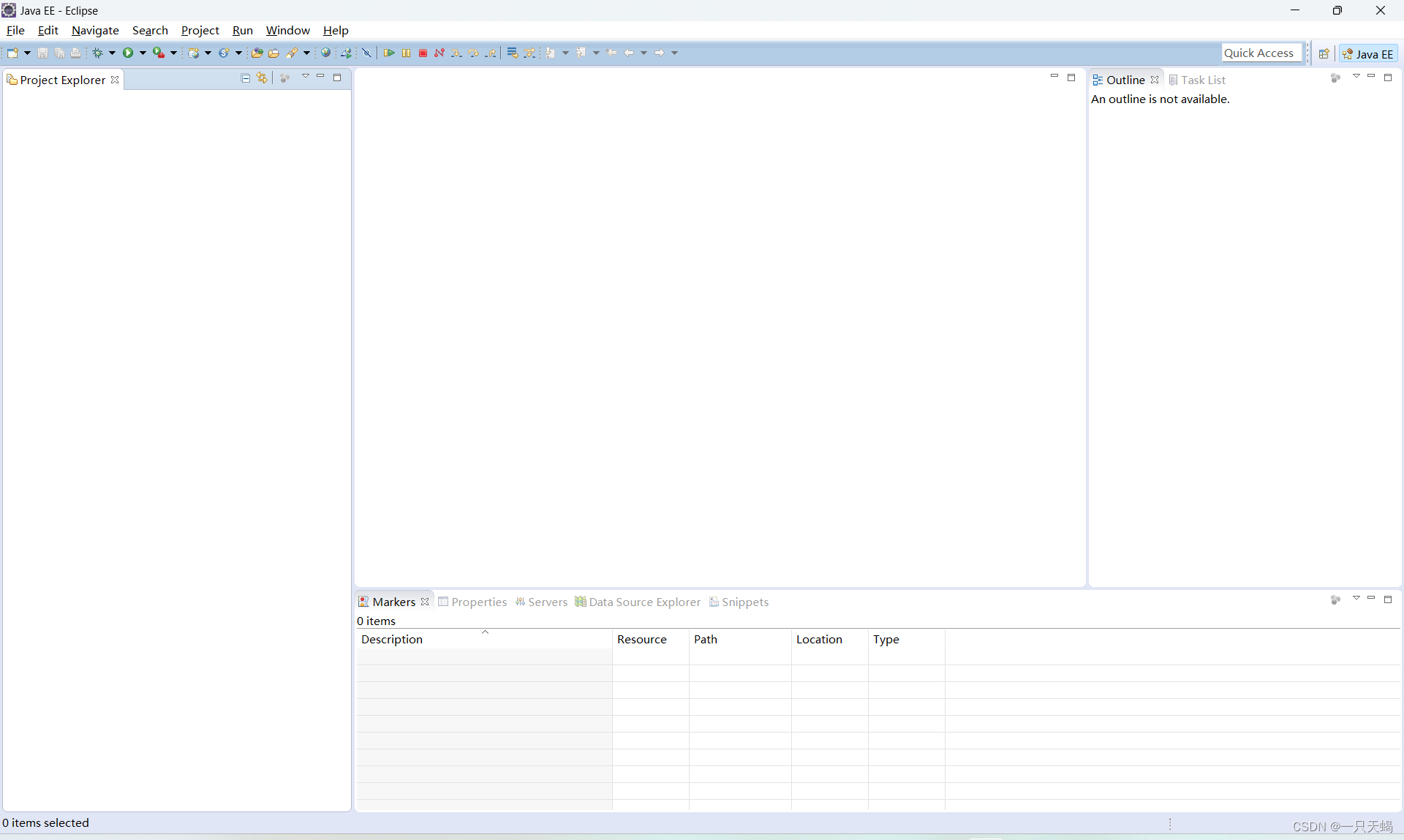The width and height of the screenshot is (1404, 840).
Task: Expand the Search flashlight dropdown arrow
Action: tap(306, 53)
